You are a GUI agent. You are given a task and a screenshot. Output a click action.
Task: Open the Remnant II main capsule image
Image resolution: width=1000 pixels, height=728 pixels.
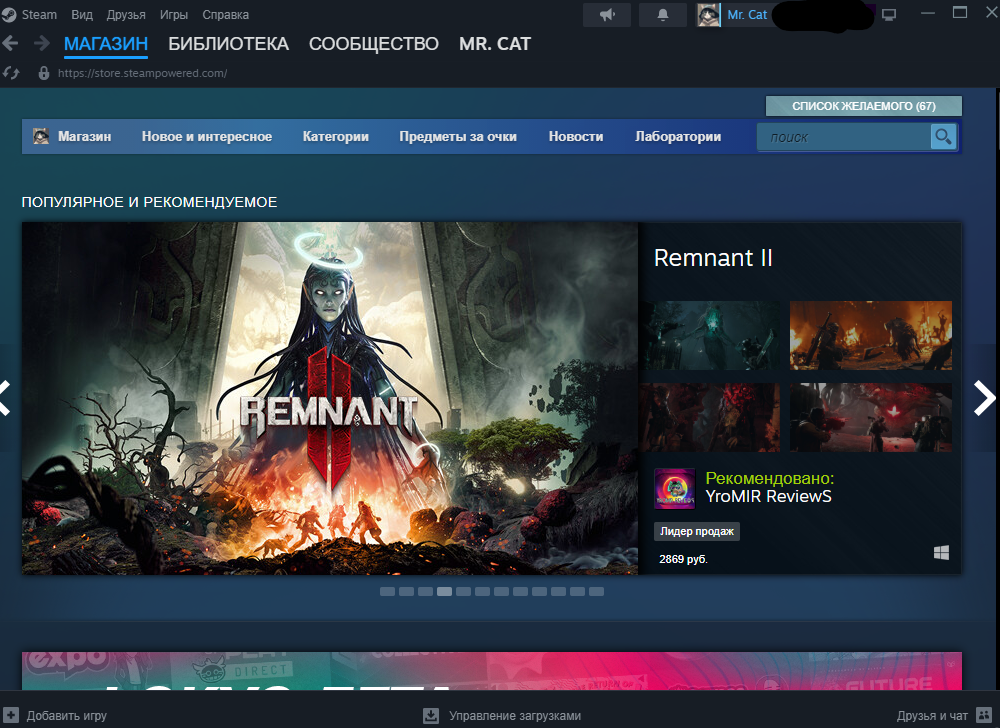click(330, 398)
